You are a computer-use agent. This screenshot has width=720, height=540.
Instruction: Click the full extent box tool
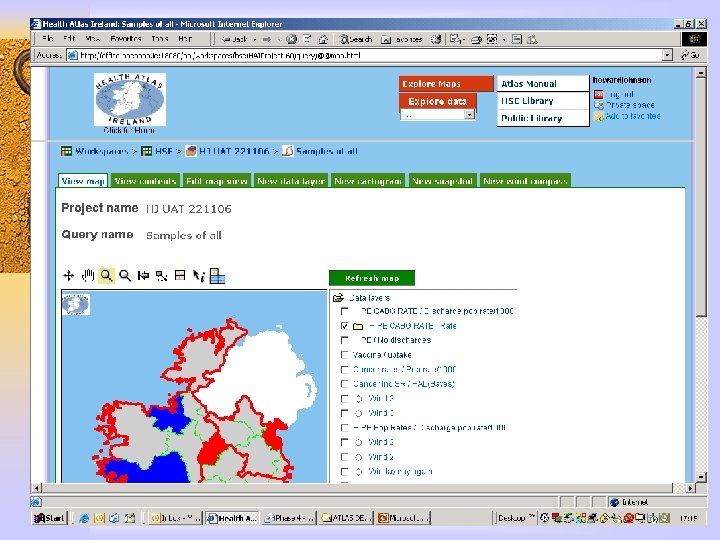point(180,276)
